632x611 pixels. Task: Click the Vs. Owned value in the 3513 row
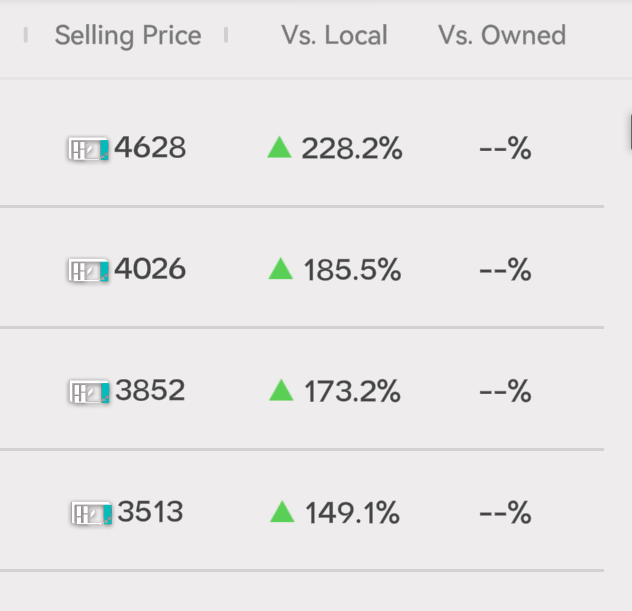tap(505, 514)
